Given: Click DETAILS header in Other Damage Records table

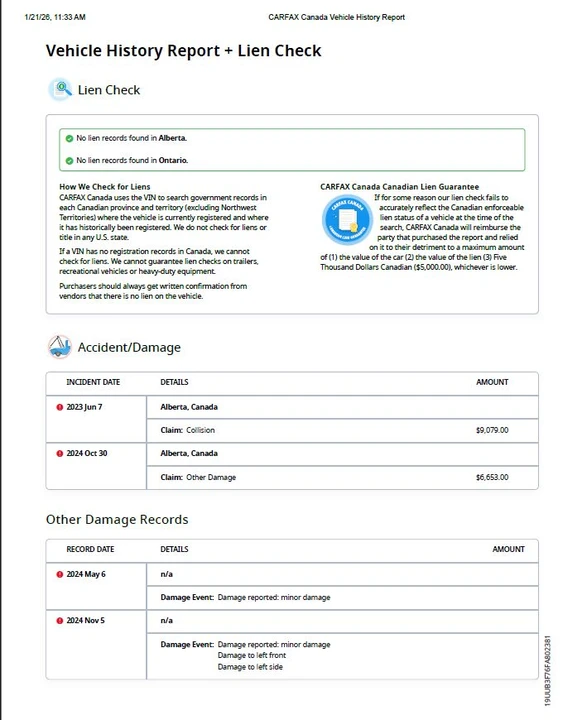Looking at the screenshot, I should [175, 549].
